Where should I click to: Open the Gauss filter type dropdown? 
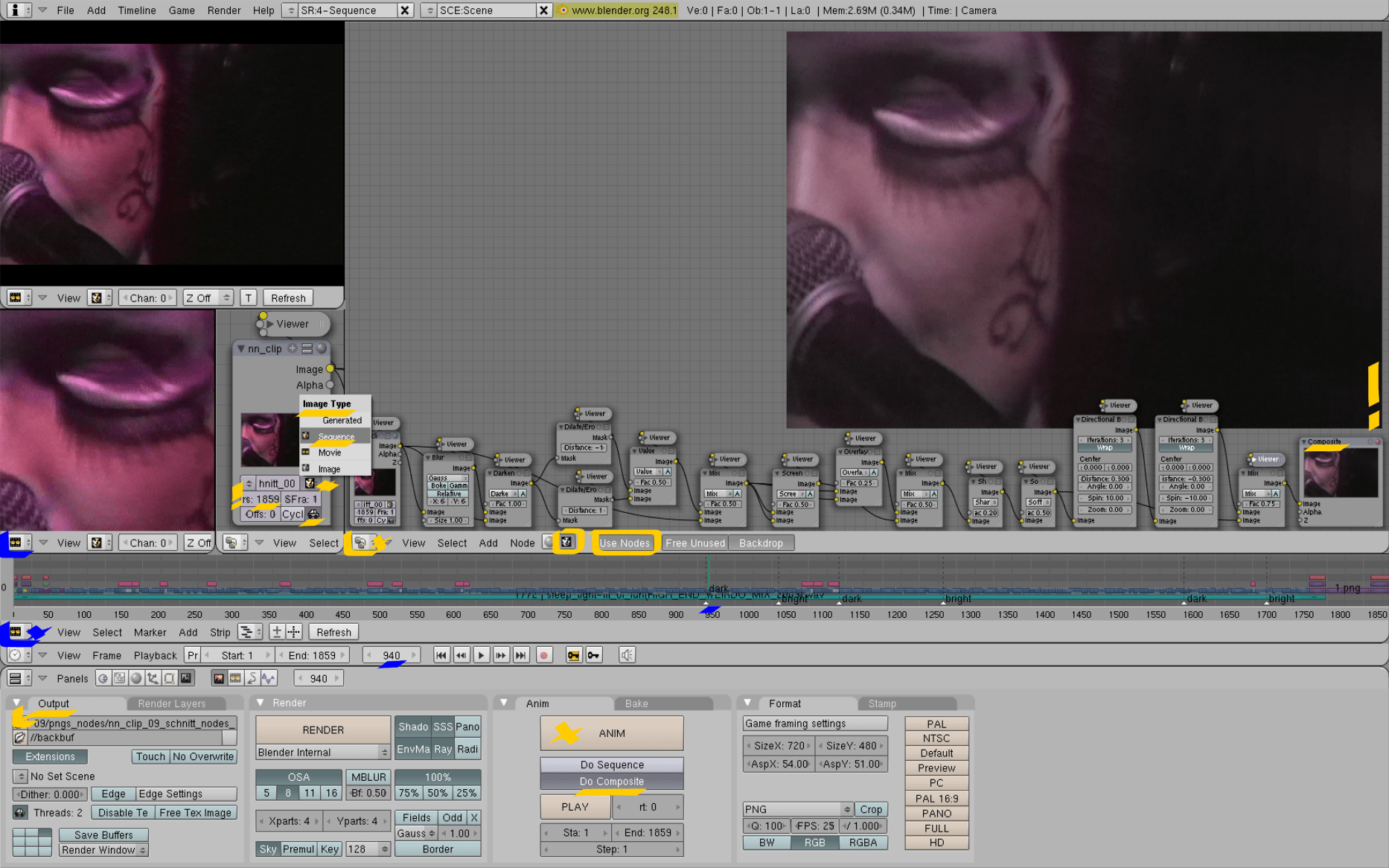[x=416, y=834]
